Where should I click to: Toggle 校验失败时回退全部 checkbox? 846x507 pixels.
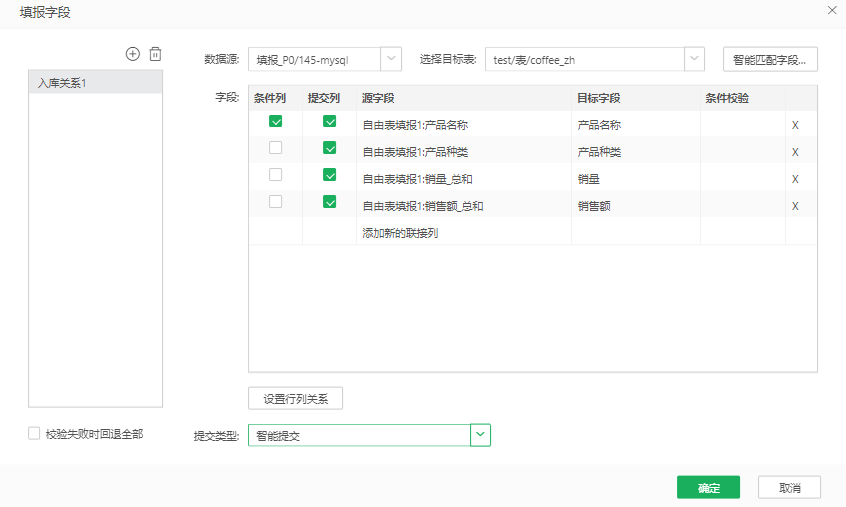point(35,434)
